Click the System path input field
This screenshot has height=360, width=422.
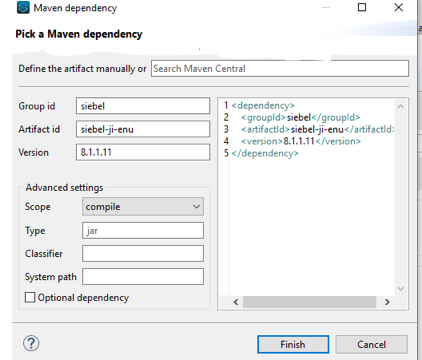[x=143, y=277]
